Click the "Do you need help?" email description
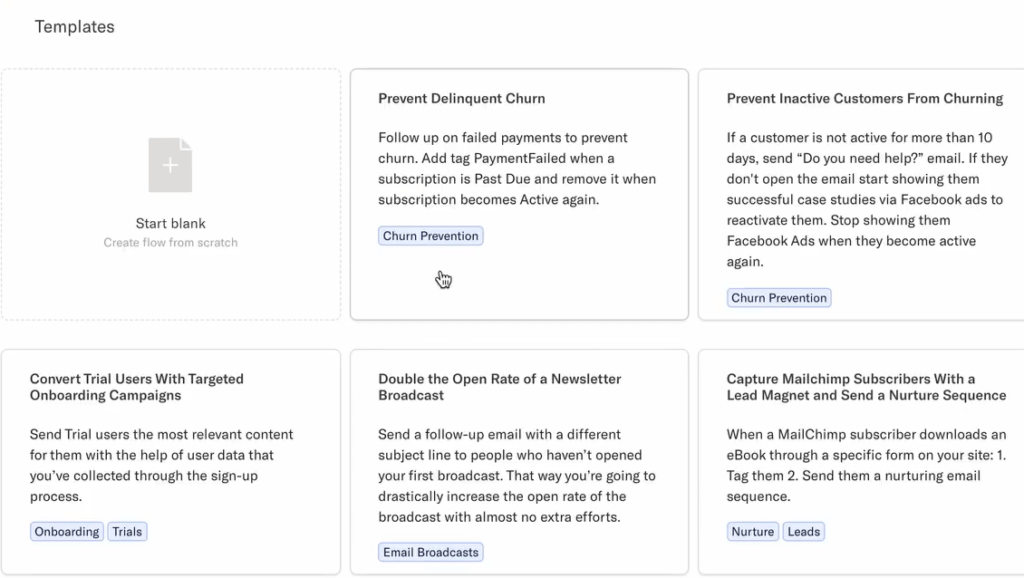 [867, 200]
